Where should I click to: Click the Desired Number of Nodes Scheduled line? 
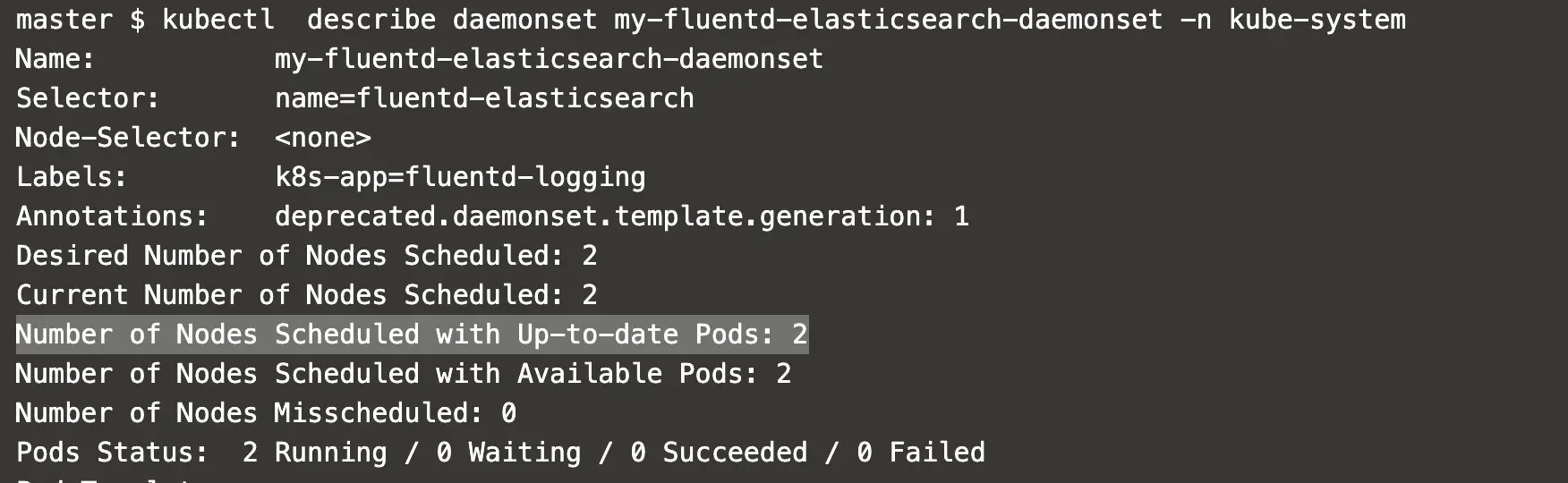point(306,256)
